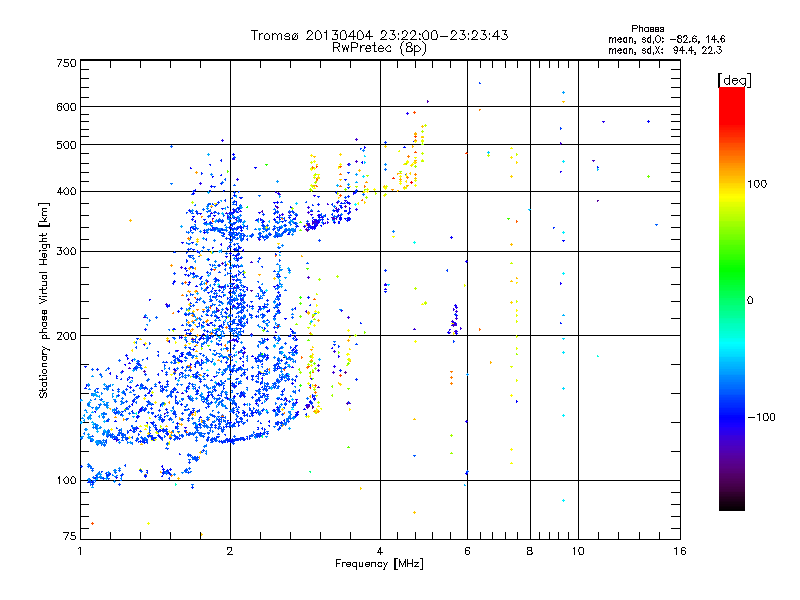Screen dimensions: 800x600
Task: Click the y-axis tick label '400'
Action: point(66,192)
